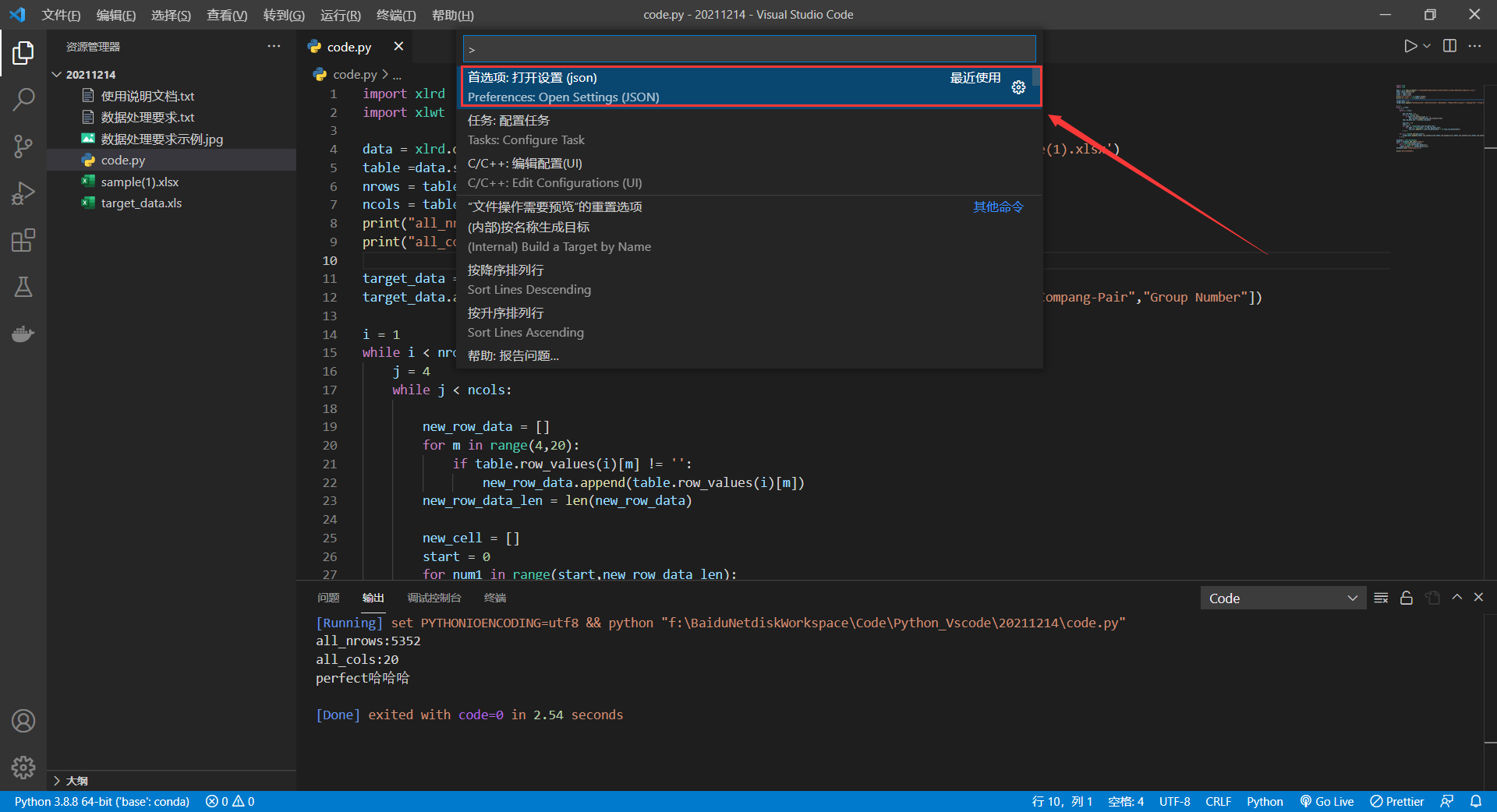Image resolution: width=1497 pixels, height=812 pixels.
Task: Select (Internal) Build a Target by Name command
Action: (x=749, y=237)
